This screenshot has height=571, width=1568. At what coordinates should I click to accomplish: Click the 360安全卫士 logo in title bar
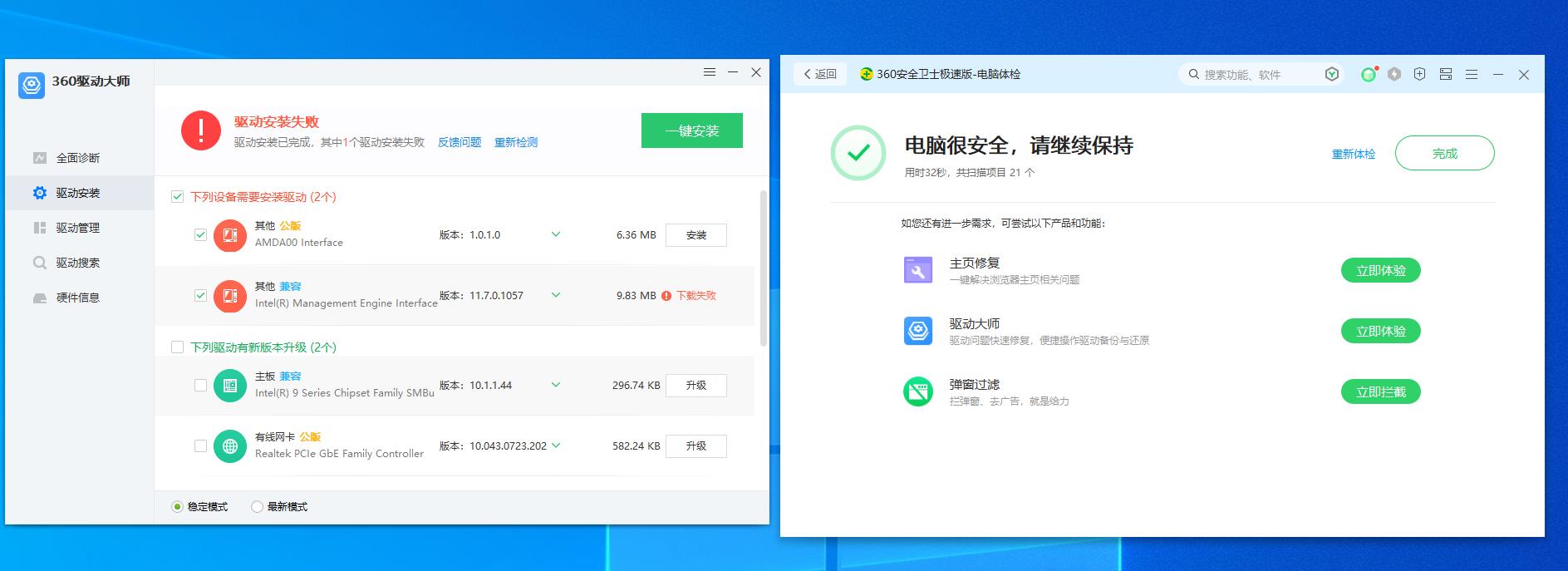tap(867, 74)
